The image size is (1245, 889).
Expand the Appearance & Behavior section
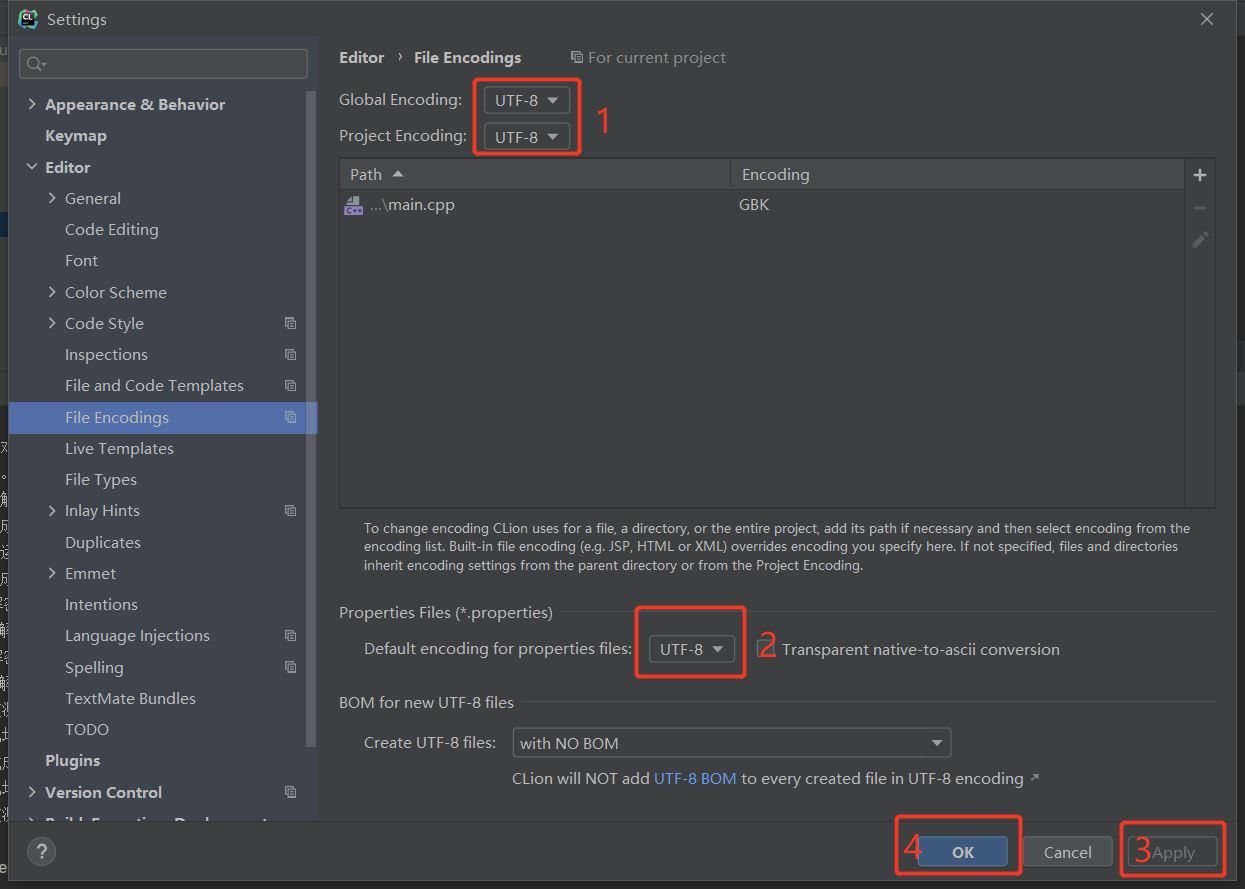(x=32, y=104)
